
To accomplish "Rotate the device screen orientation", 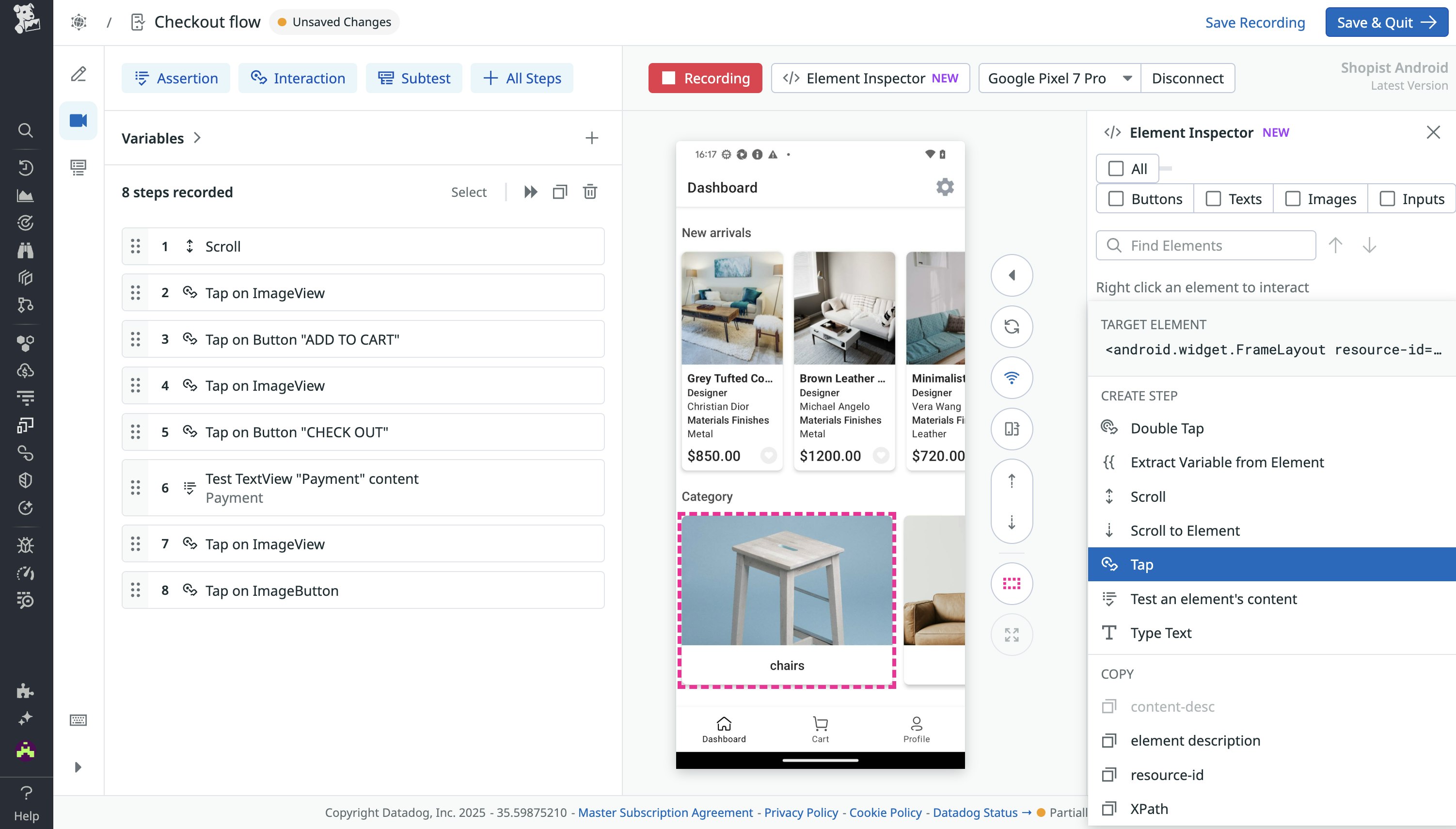I will pyautogui.click(x=1012, y=429).
